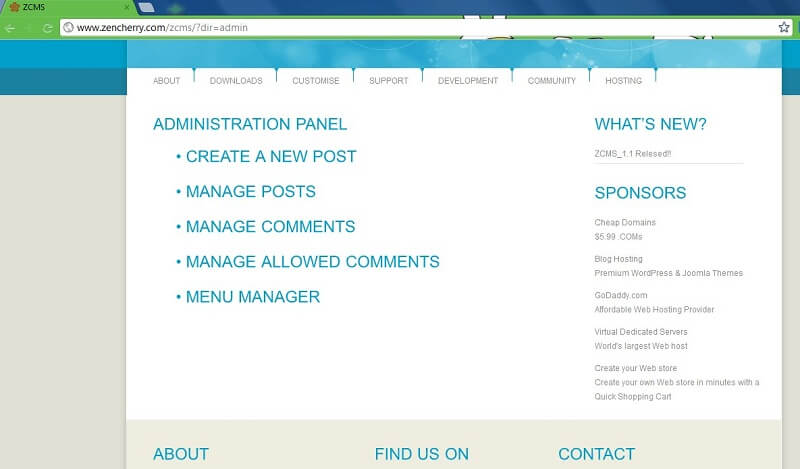Reload the page with refresh icon
The height and width of the screenshot is (469, 800).
48,28
